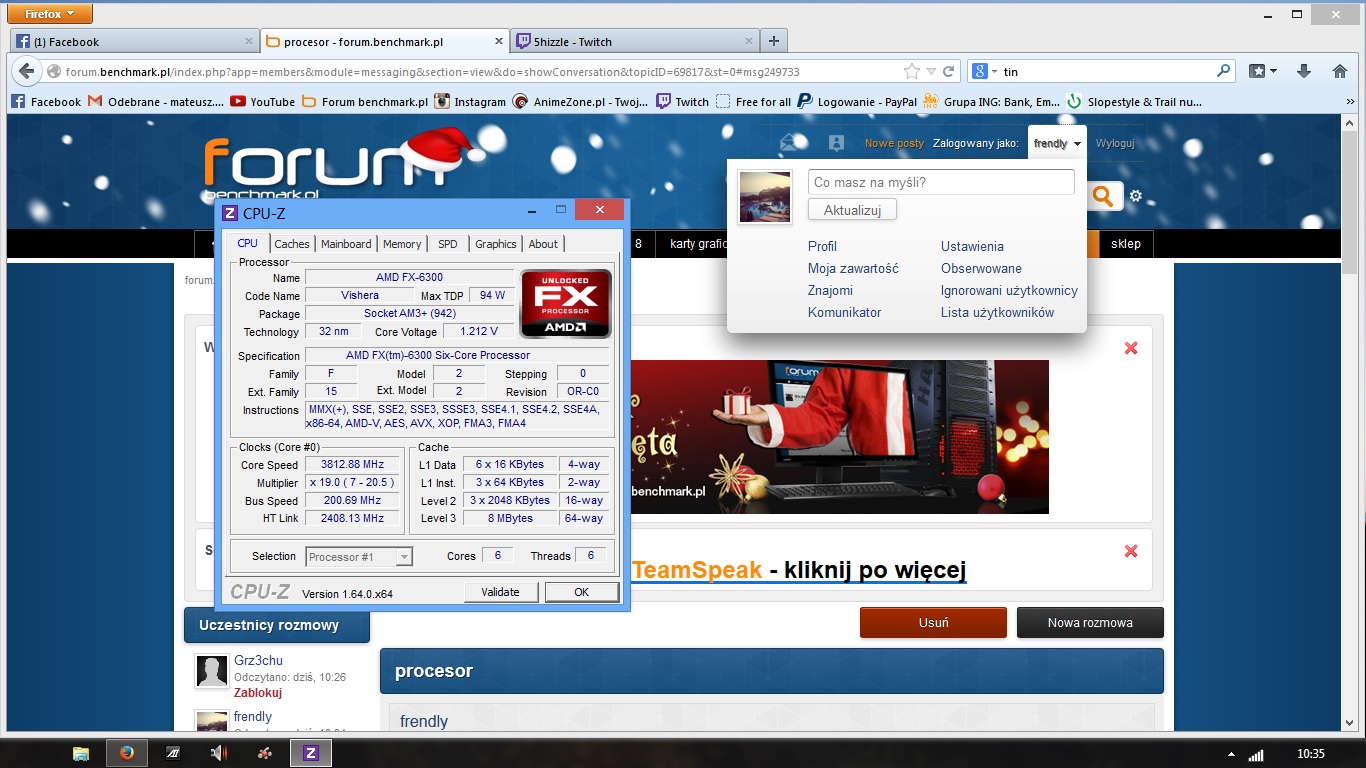Open Ignorowani użytkownicy link
1366x768 pixels.
tap(1009, 290)
